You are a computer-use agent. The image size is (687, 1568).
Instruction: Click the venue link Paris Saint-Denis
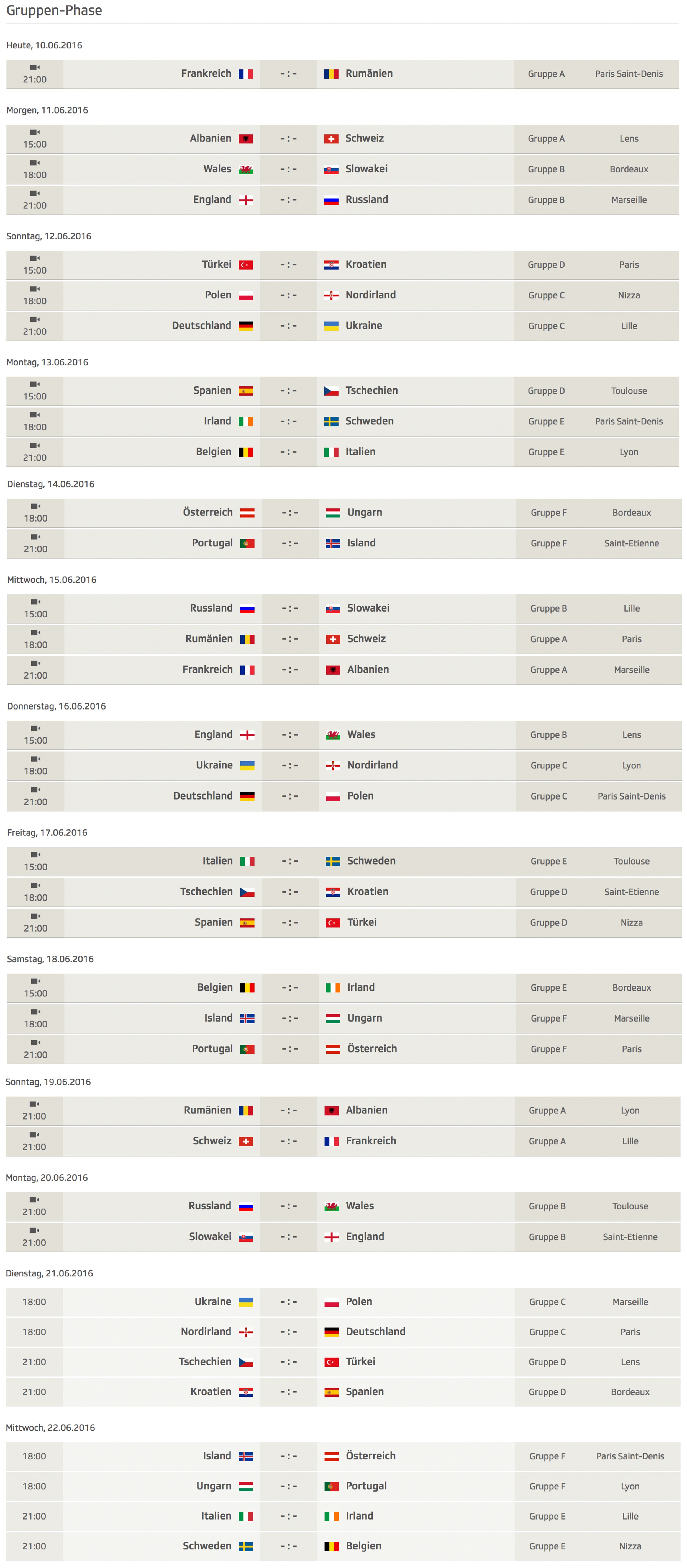(630, 74)
